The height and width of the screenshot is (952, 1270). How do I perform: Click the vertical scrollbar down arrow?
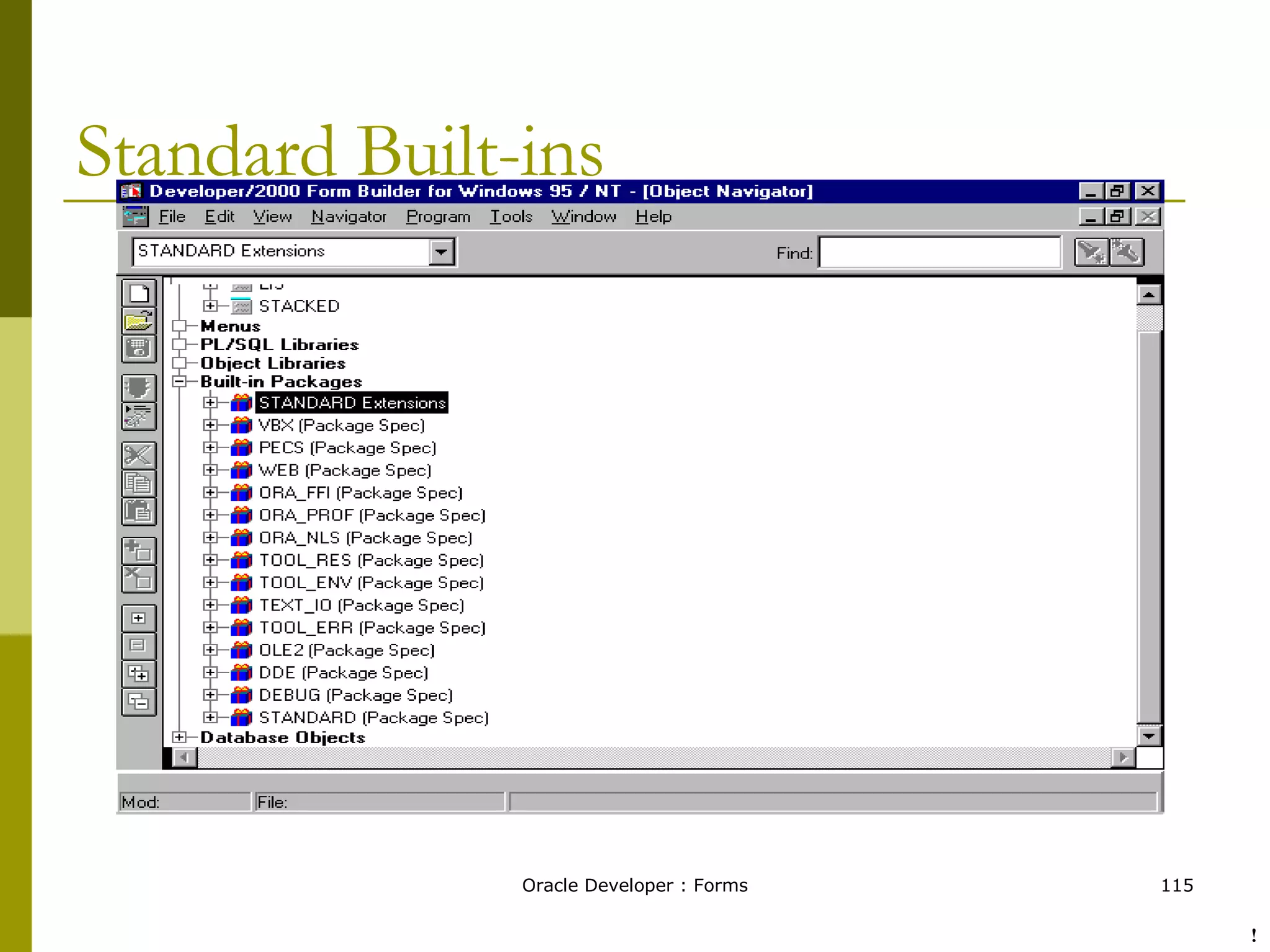[1149, 736]
